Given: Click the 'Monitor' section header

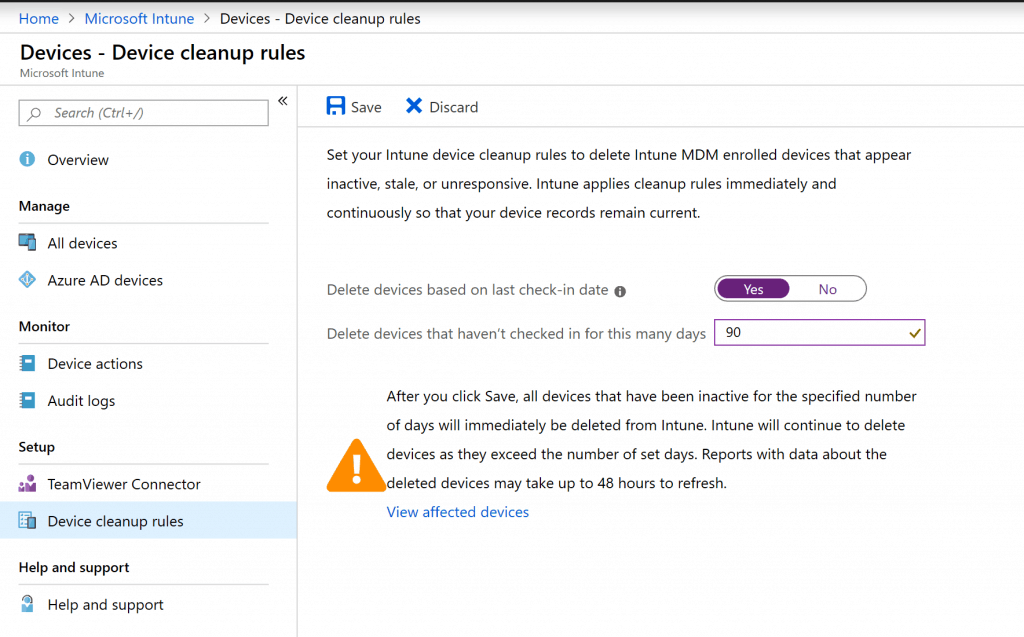Looking at the screenshot, I should 44,326.
